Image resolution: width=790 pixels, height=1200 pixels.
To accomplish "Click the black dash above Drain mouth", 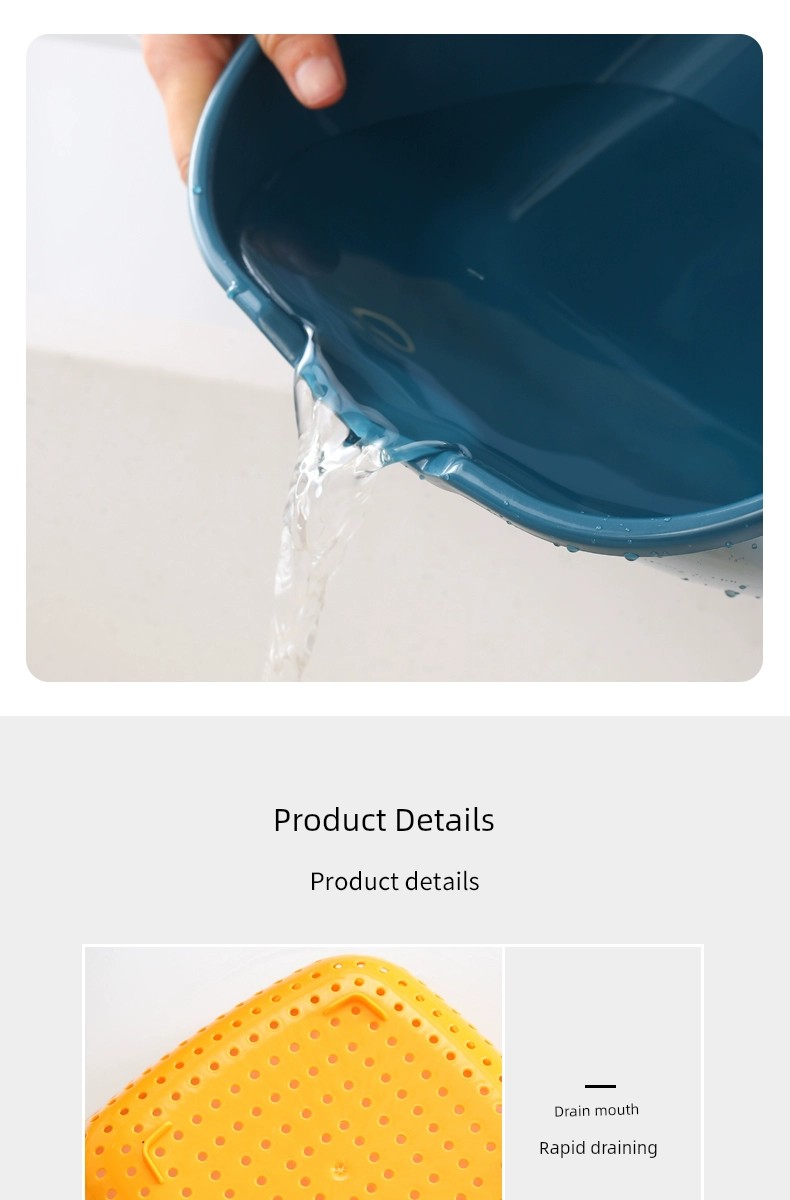I will [600, 1086].
